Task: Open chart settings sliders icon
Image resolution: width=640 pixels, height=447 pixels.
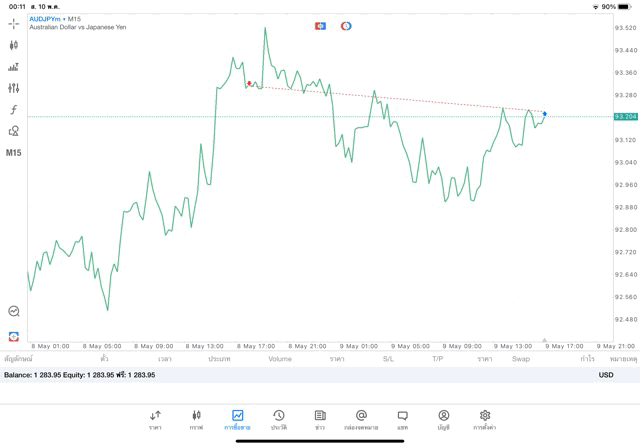Action: (x=13, y=88)
